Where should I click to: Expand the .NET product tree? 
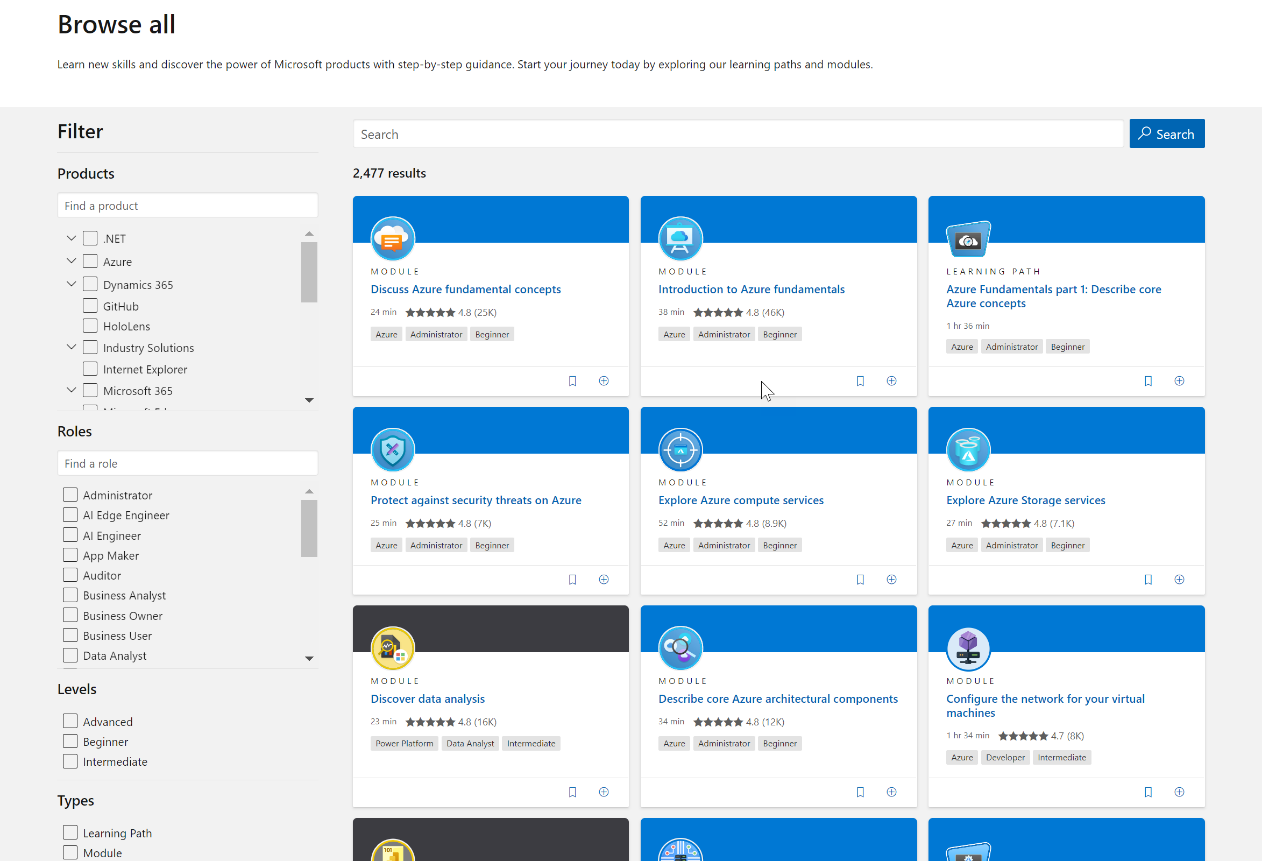[x=71, y=238]
